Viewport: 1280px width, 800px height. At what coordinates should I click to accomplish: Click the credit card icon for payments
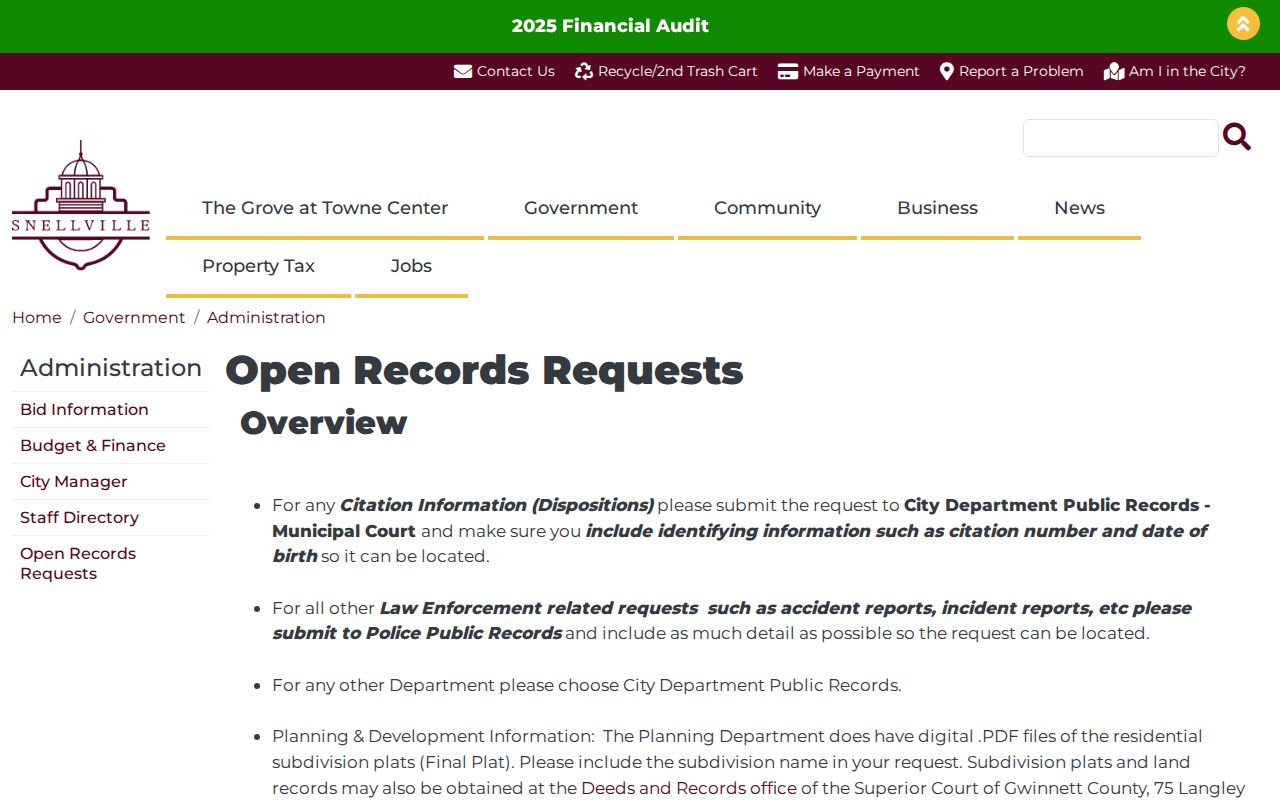(x=788, y=71)
